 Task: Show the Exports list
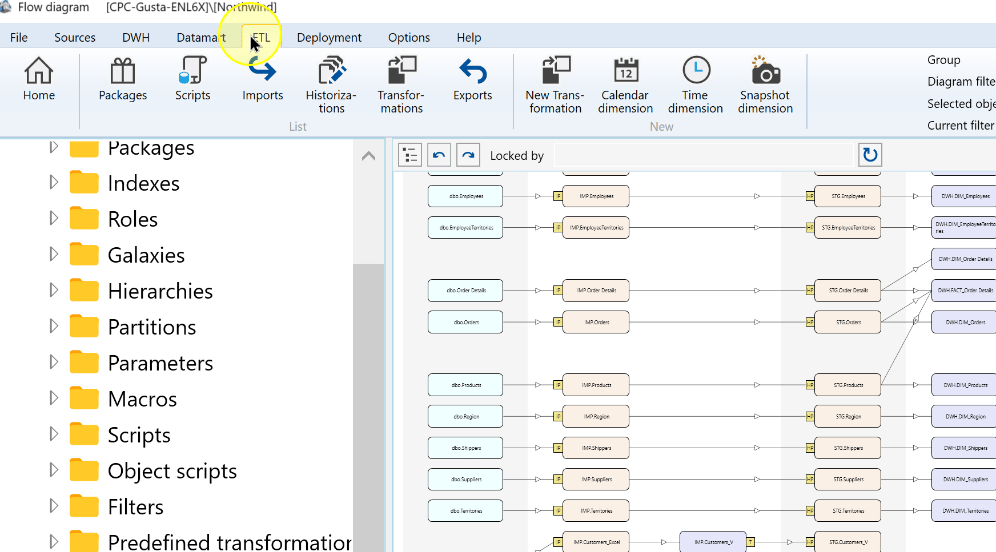click(473, 79)
